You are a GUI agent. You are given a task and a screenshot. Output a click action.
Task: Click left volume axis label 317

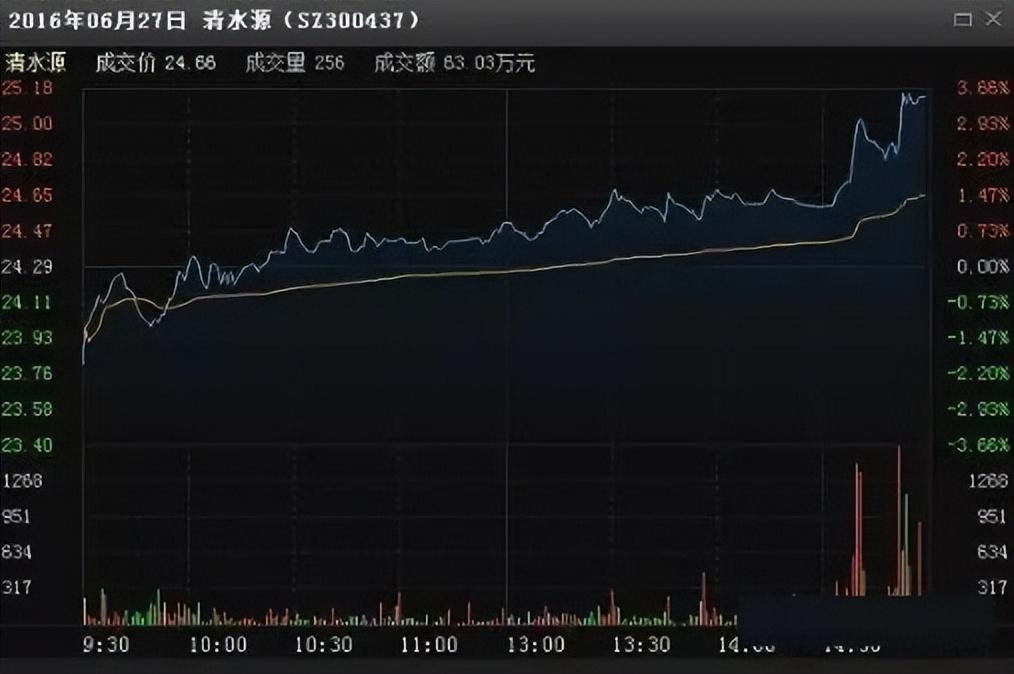point(16,587)
